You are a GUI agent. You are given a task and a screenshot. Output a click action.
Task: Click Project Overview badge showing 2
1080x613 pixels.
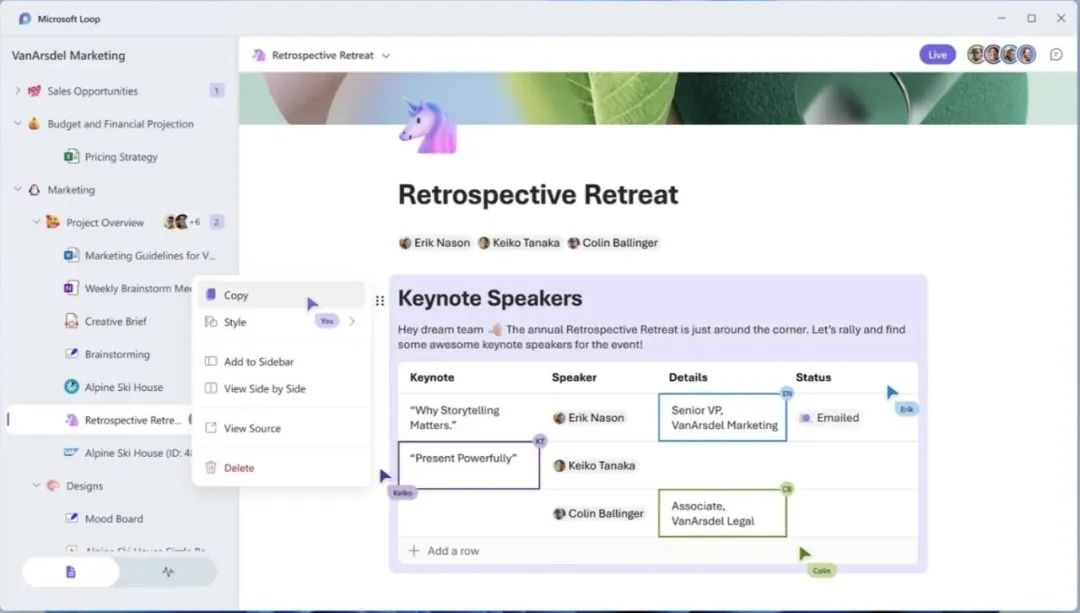point(216,222)
